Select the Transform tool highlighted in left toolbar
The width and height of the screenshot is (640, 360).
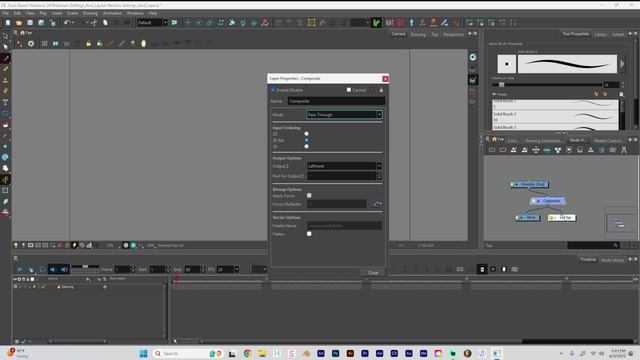(5, 179)
